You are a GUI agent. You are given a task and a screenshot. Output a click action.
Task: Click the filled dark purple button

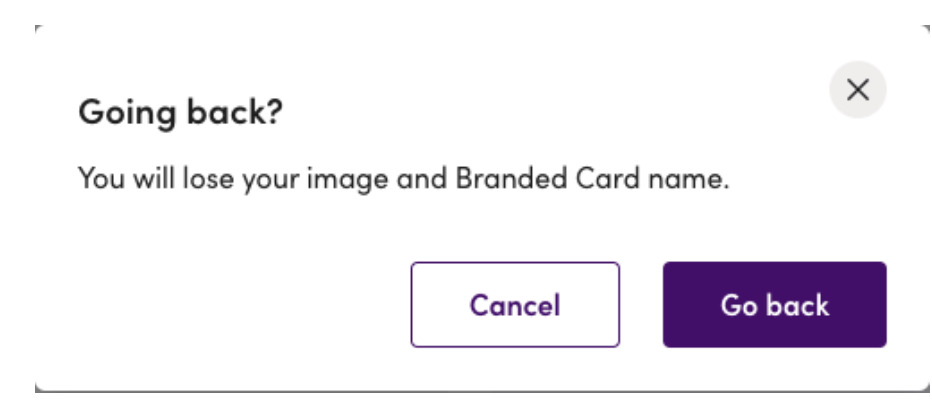coord(774,305)
